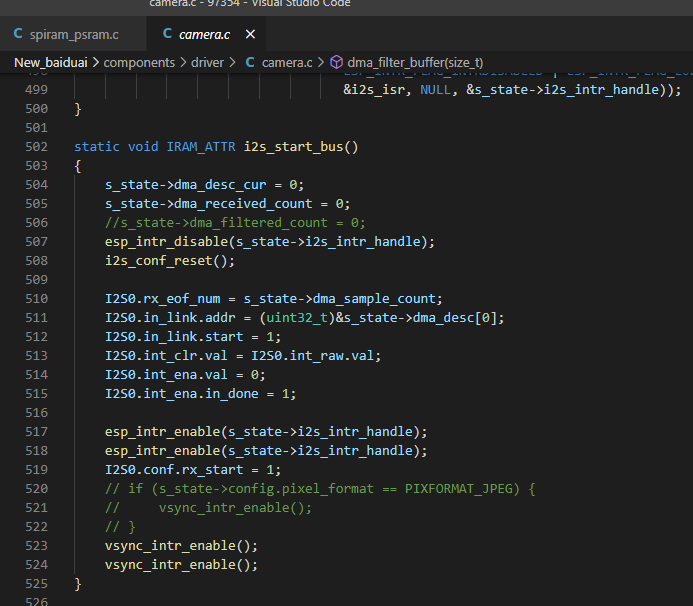Click the C file icon on spiram_psram.c tab
The width and height of the screenshot is (693, 606).
click(18, 34)
